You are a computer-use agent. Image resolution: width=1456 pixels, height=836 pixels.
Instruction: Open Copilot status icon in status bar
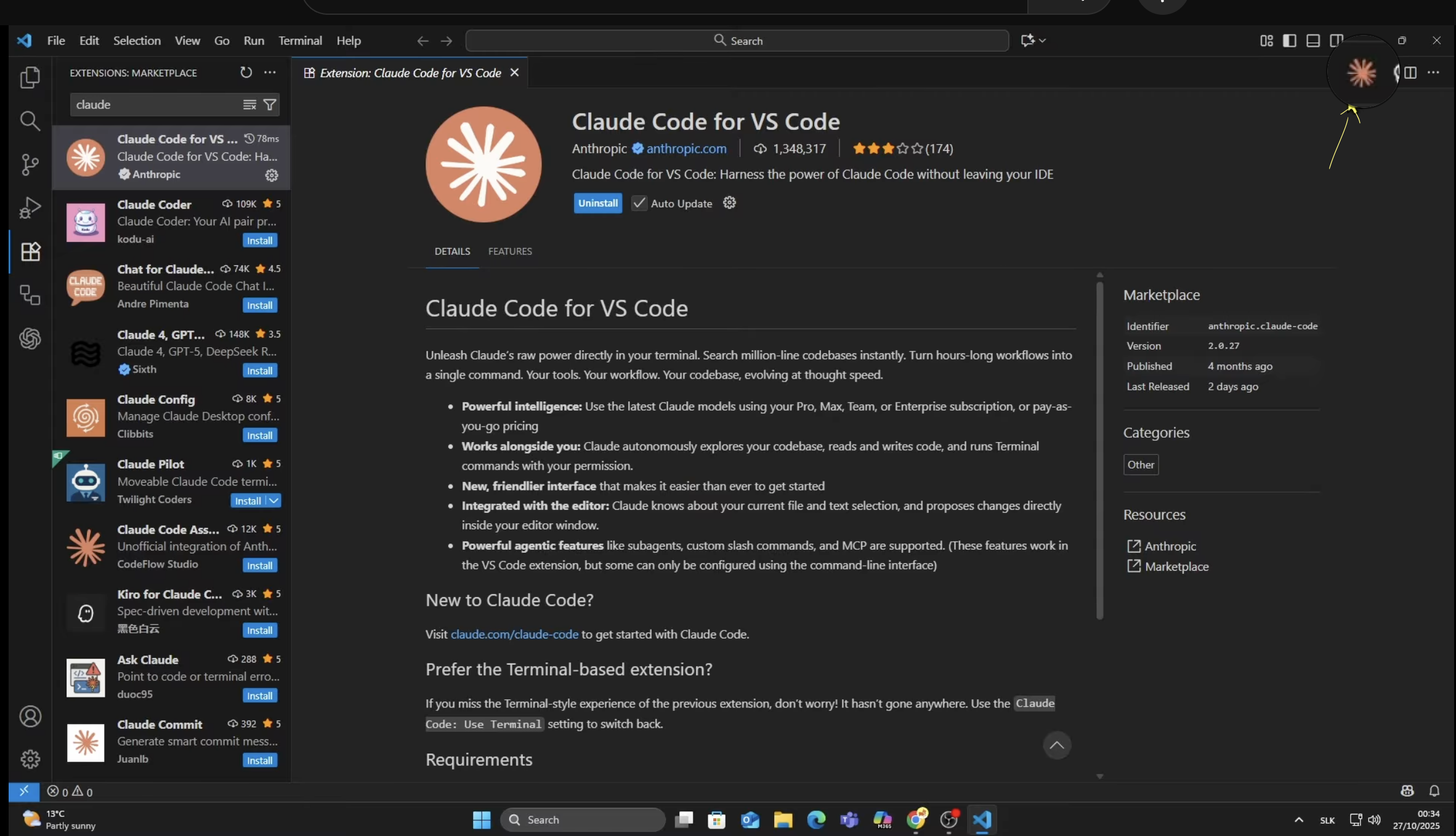tap(1407, 791)
